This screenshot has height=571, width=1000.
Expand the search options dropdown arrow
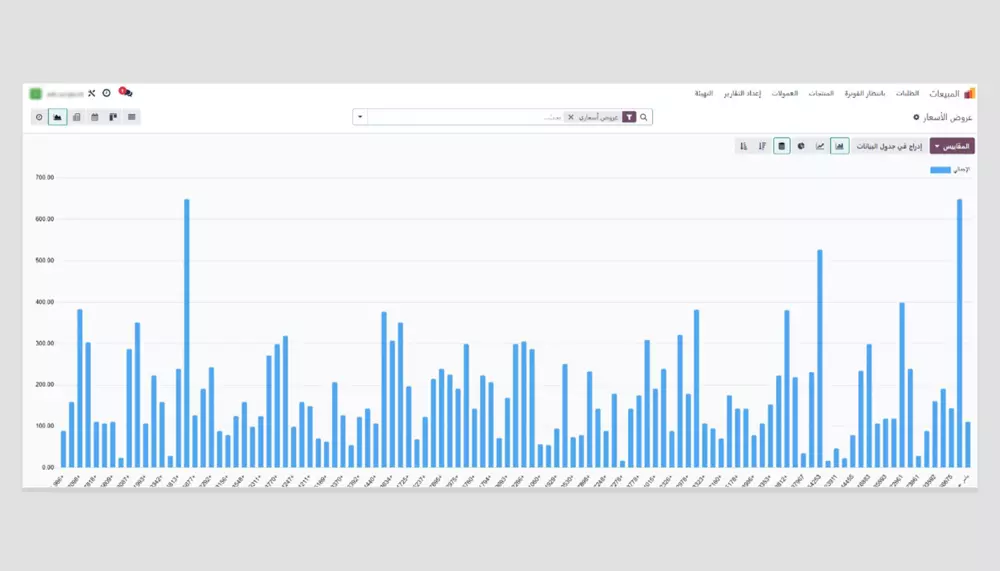tap(360, 117)
